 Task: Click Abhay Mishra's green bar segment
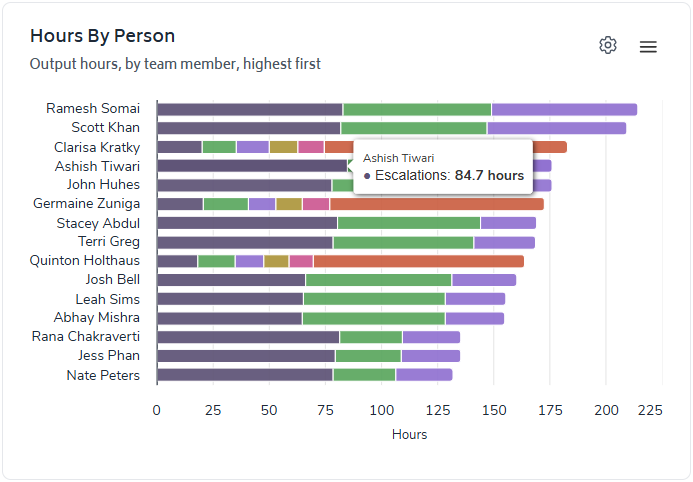pyautogui.click(x=373, y=318)
